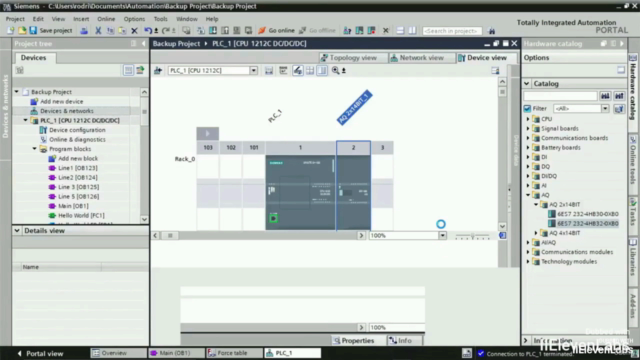
Task: Click the Go online button
Action: 276,31
